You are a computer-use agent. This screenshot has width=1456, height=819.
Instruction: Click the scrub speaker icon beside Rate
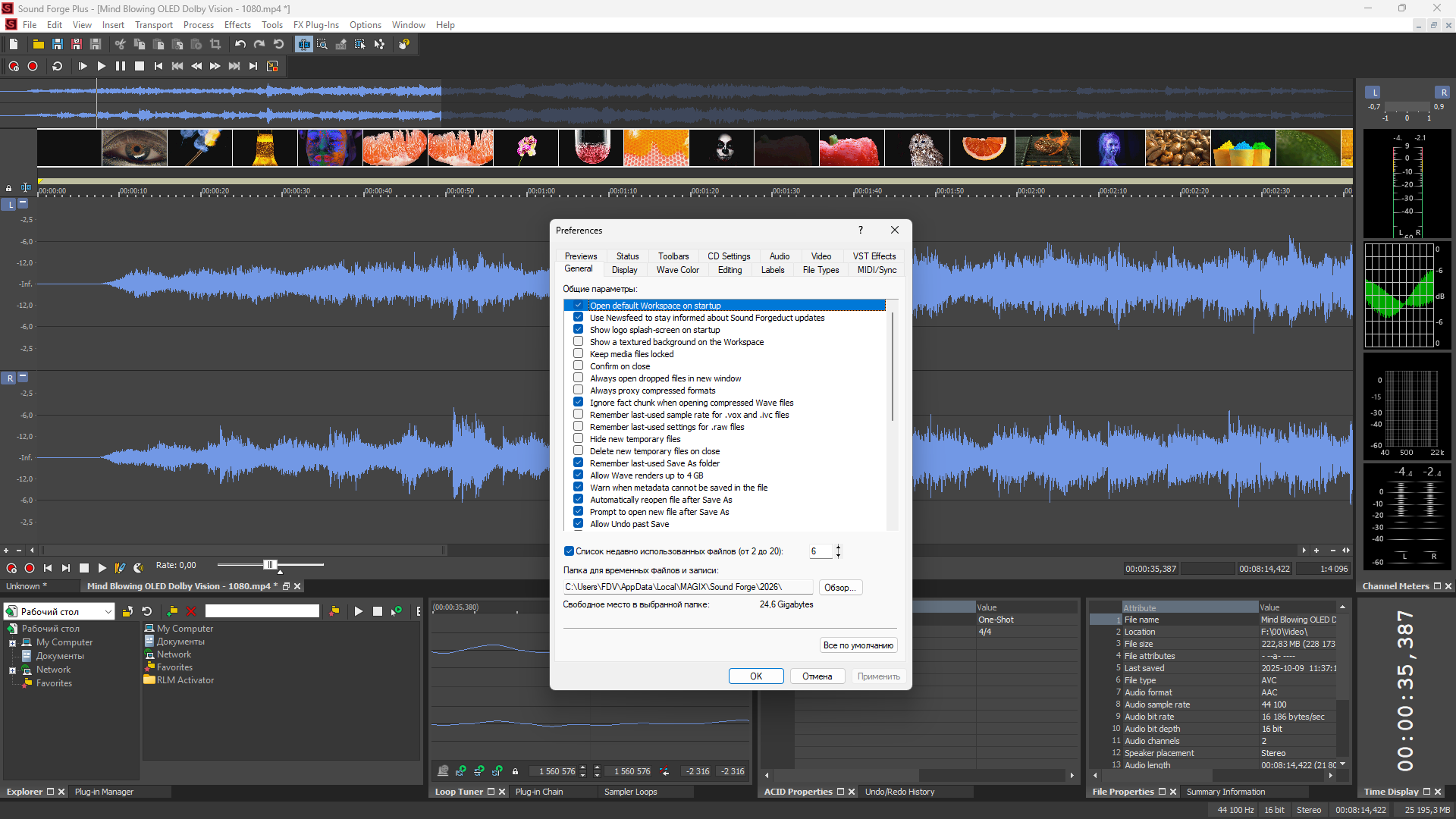pos(139,567)
